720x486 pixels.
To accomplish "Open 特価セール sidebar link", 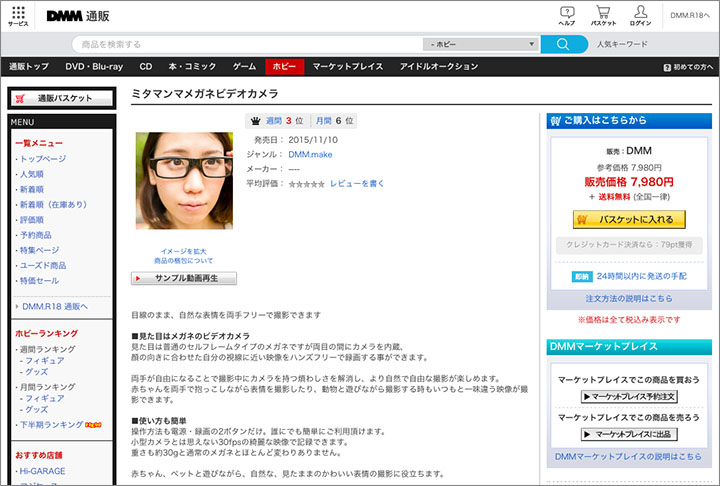I will (39, 281).
